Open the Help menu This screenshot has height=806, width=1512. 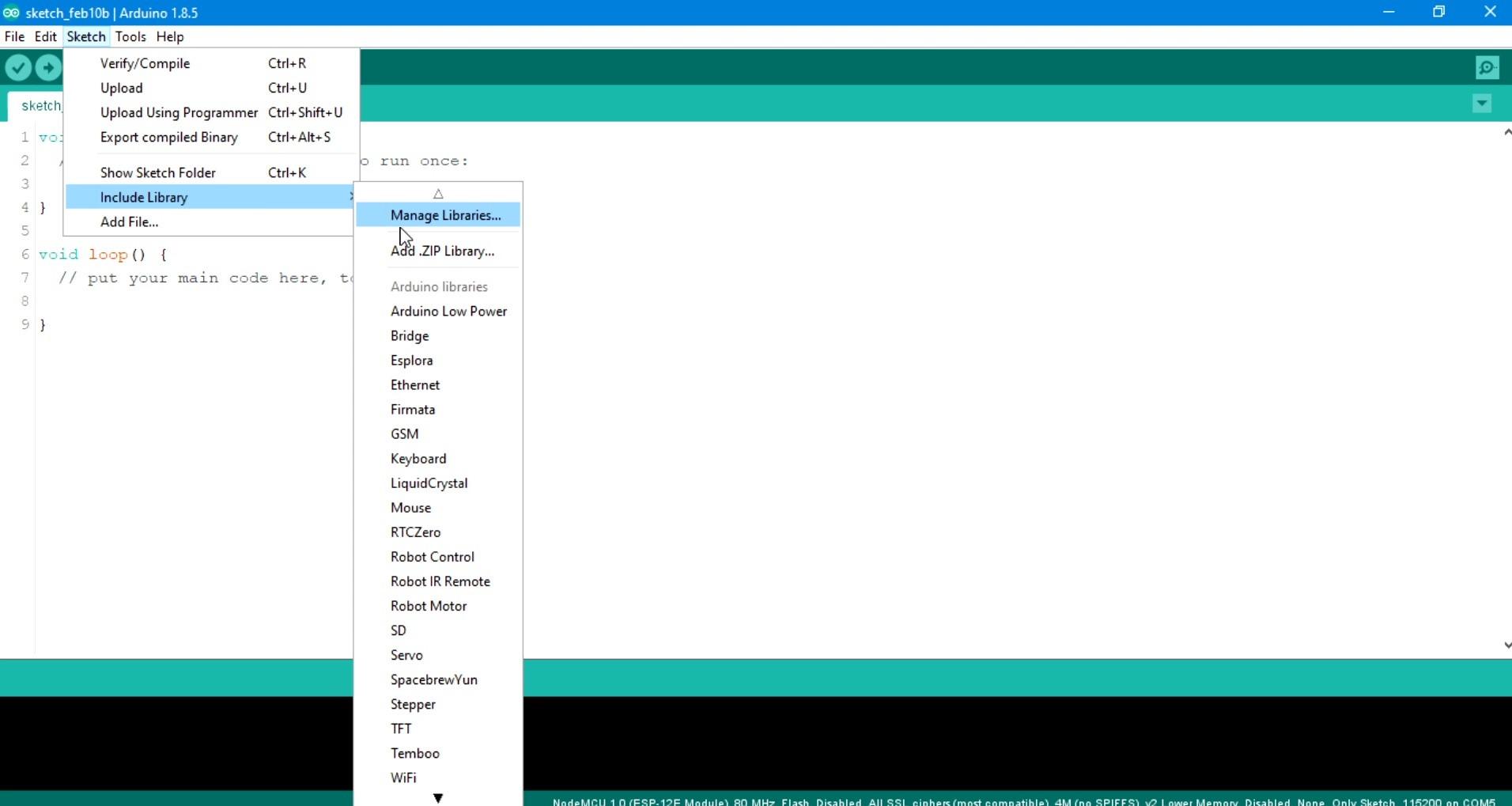click(170, 36)
